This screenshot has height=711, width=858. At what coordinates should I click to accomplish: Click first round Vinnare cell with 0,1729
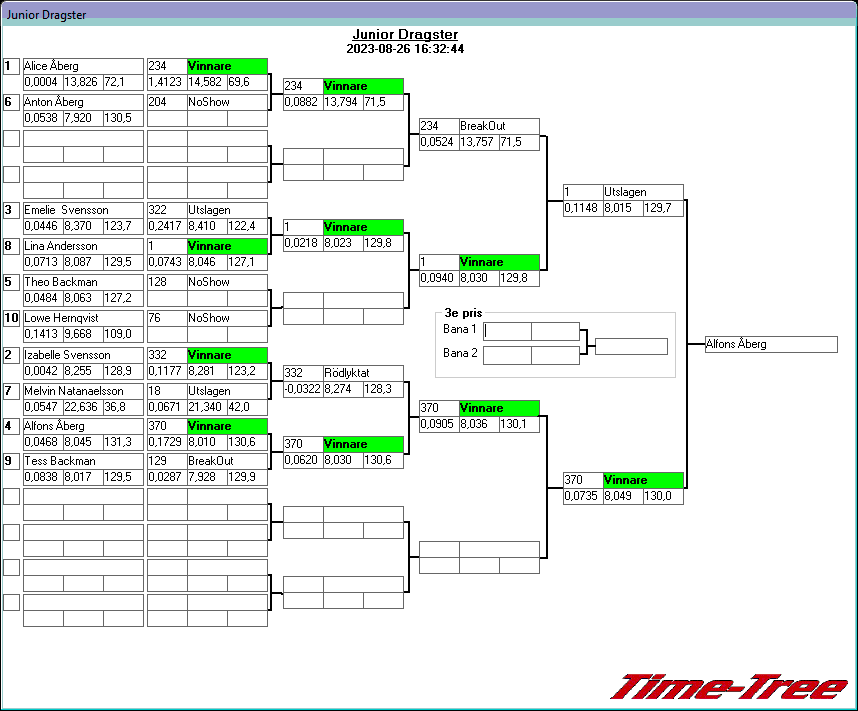pos(227,426)
